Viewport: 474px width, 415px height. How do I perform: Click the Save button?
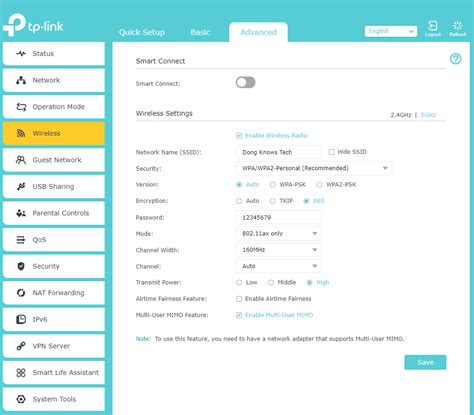(x=425, y=362)
